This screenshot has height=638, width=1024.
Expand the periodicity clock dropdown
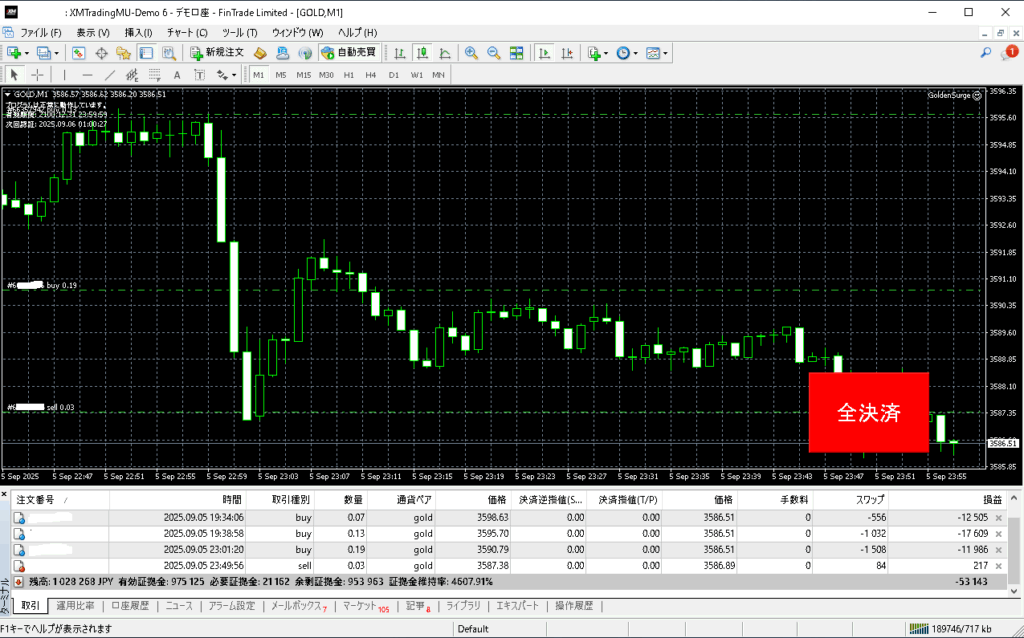(636, 53)
